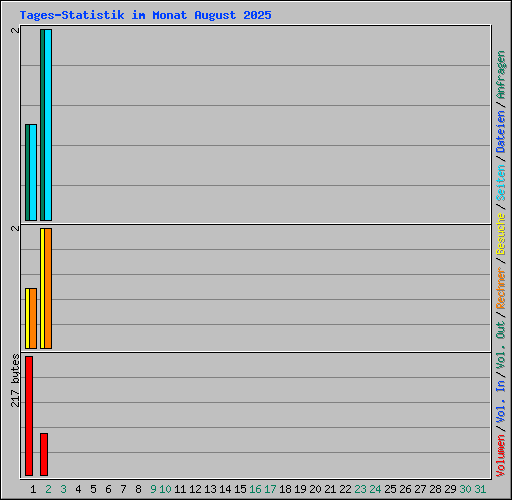Select the orange Rechner bar for day 2
Image resolution: width=512 pixels, height=500 pixels.
48,288
